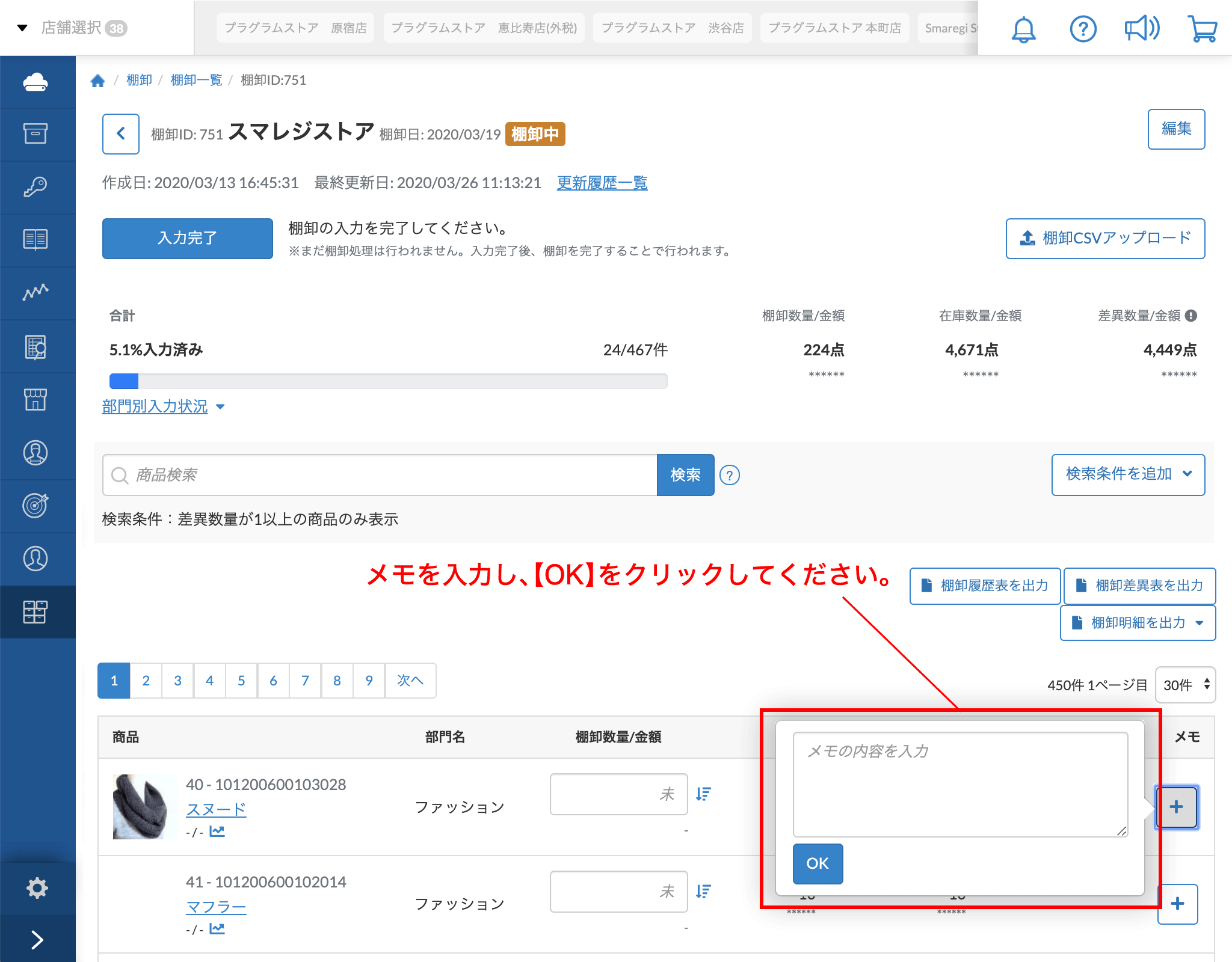Click the sales analysis graph icon in sidebar

point(36,292)
